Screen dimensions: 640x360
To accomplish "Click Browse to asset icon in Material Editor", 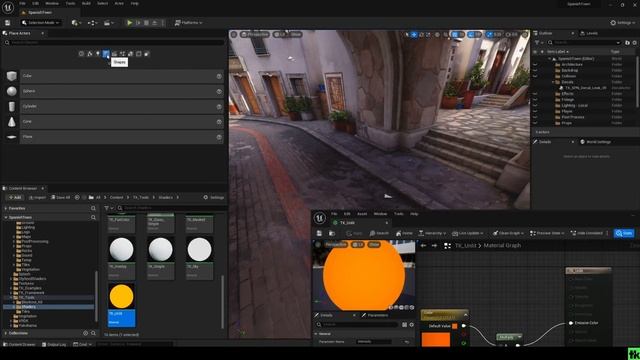I will [332, 233].
